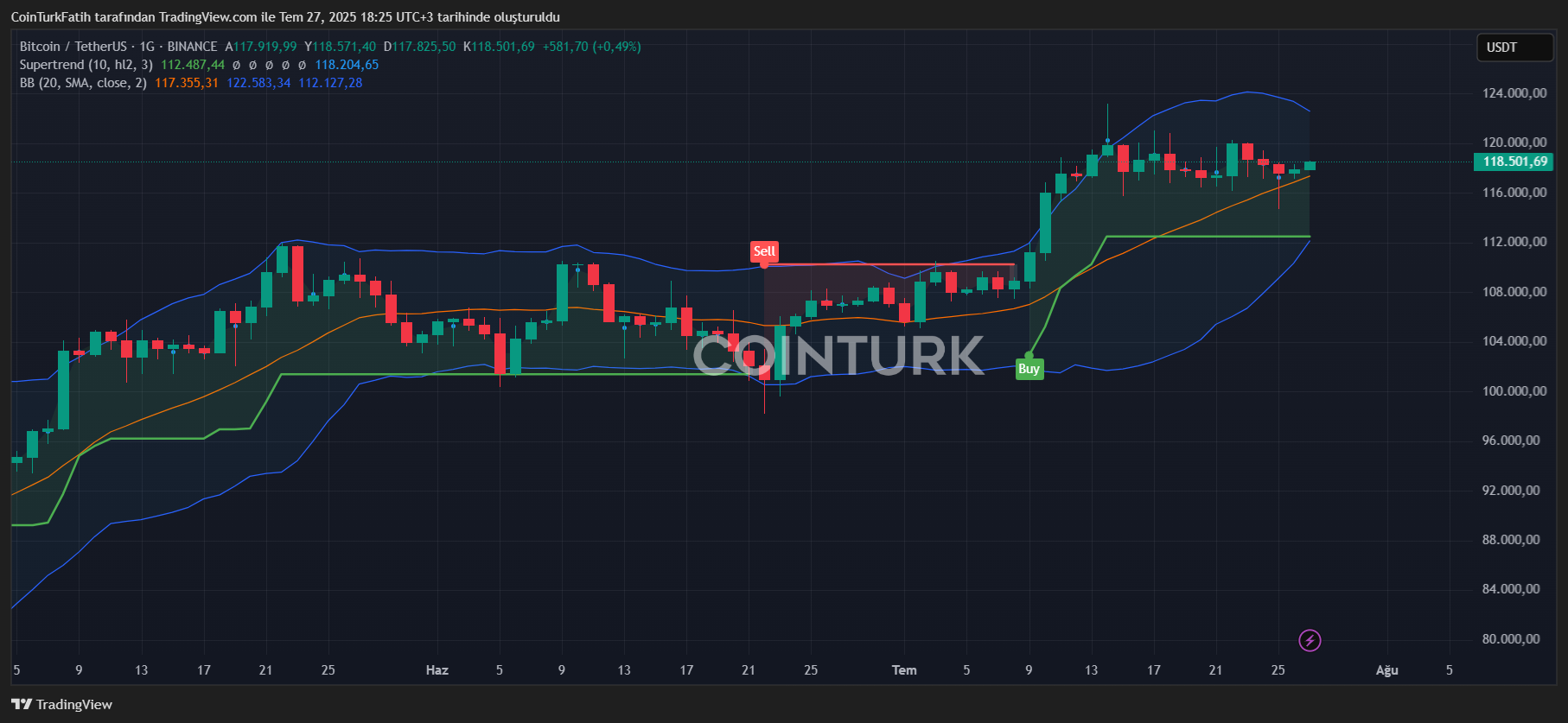Image resolution: width=1568 pixels, height=723 pixels.
Task: Click the TradingView logo at bottom
Action: pyautogui.click(x=61, y=704)
